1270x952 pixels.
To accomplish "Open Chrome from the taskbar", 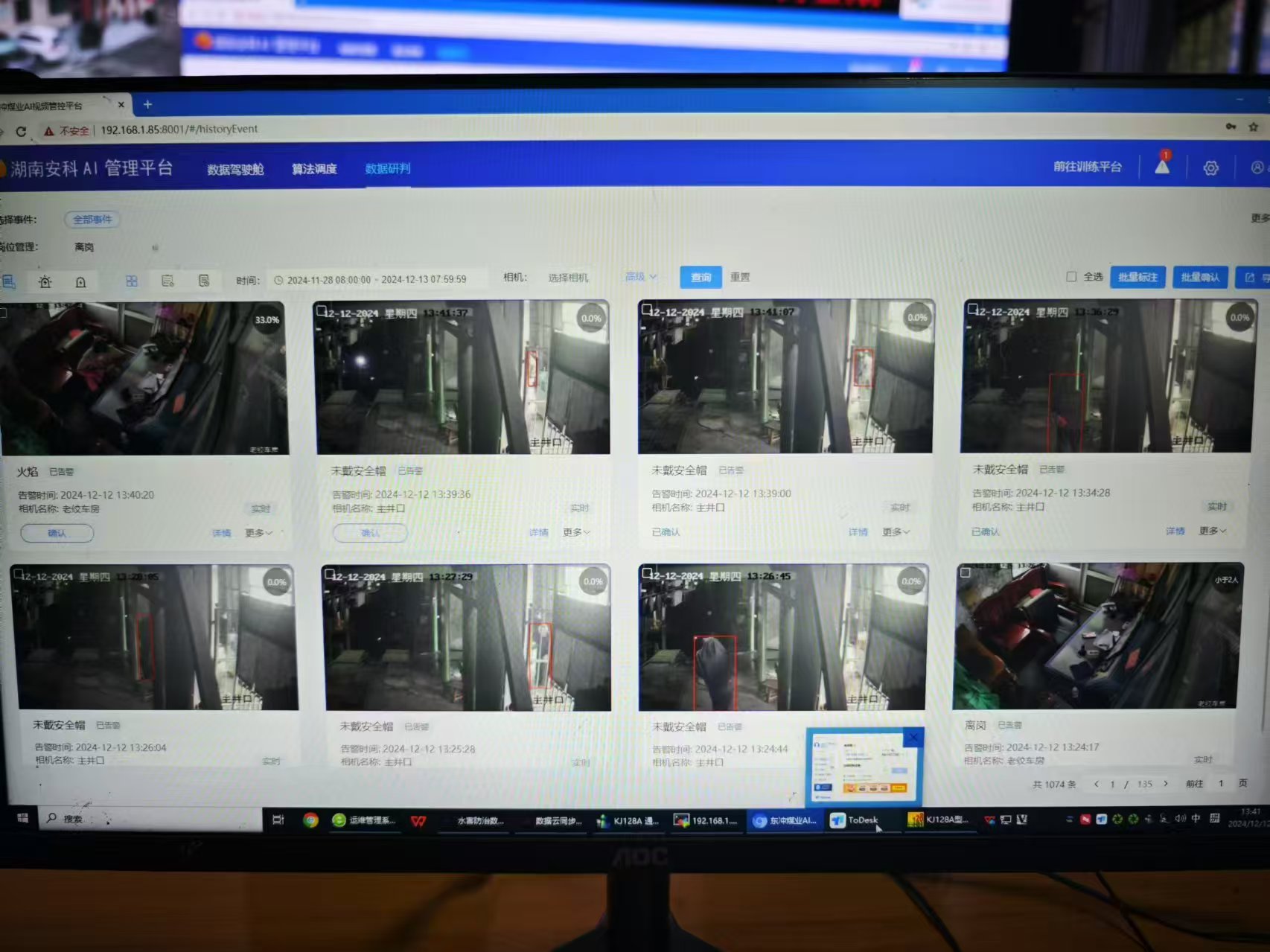I will pyautogui.click(x=310, y=820).
